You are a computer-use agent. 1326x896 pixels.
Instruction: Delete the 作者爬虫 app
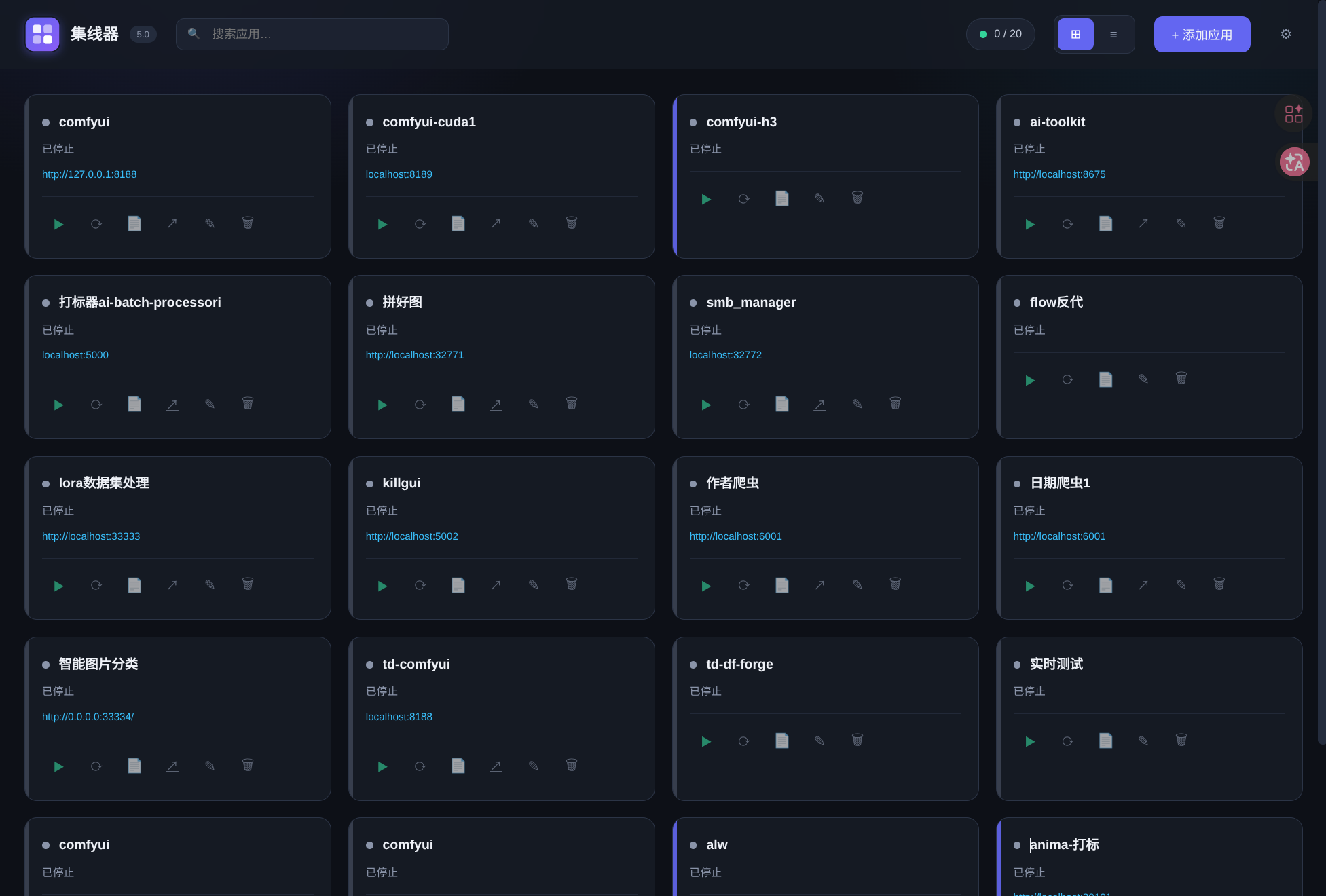click(x=896, y=585)
